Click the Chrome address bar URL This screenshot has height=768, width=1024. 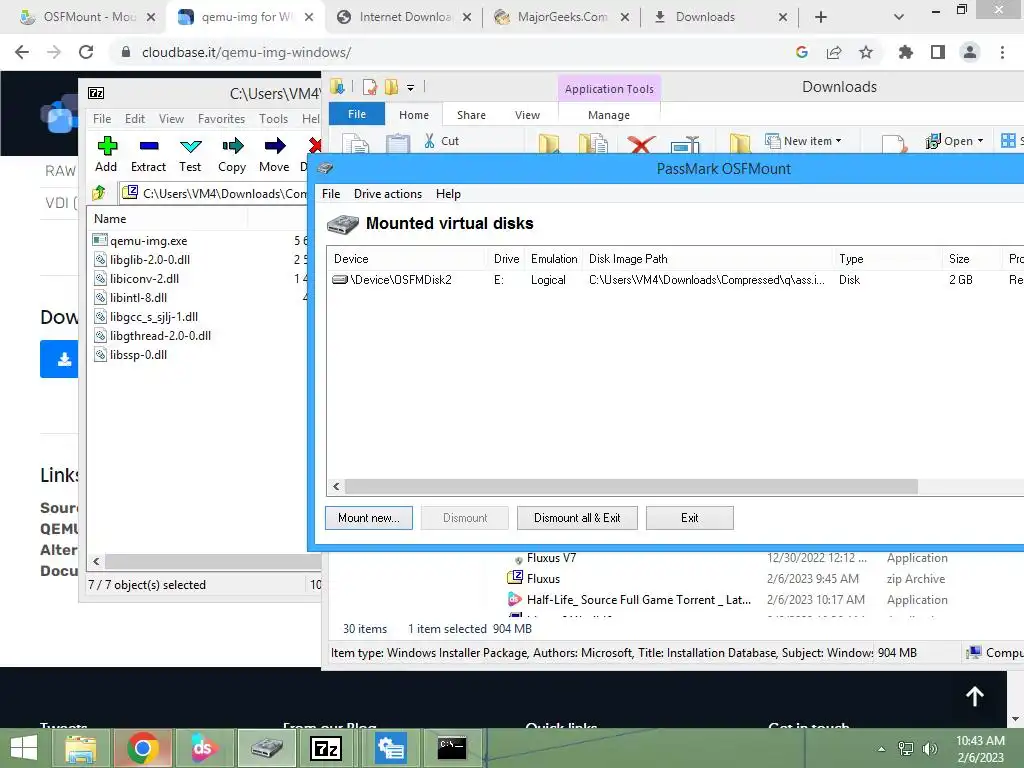click(246, 52)
